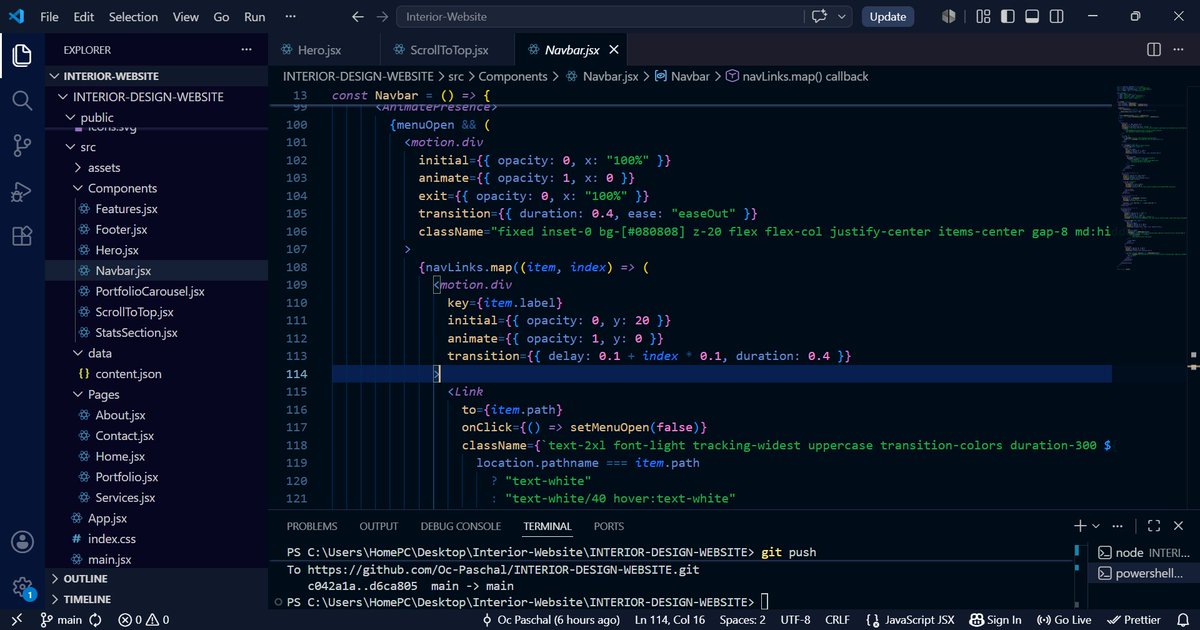Switch to the PROBLEMS panel tab

[312, 526]
